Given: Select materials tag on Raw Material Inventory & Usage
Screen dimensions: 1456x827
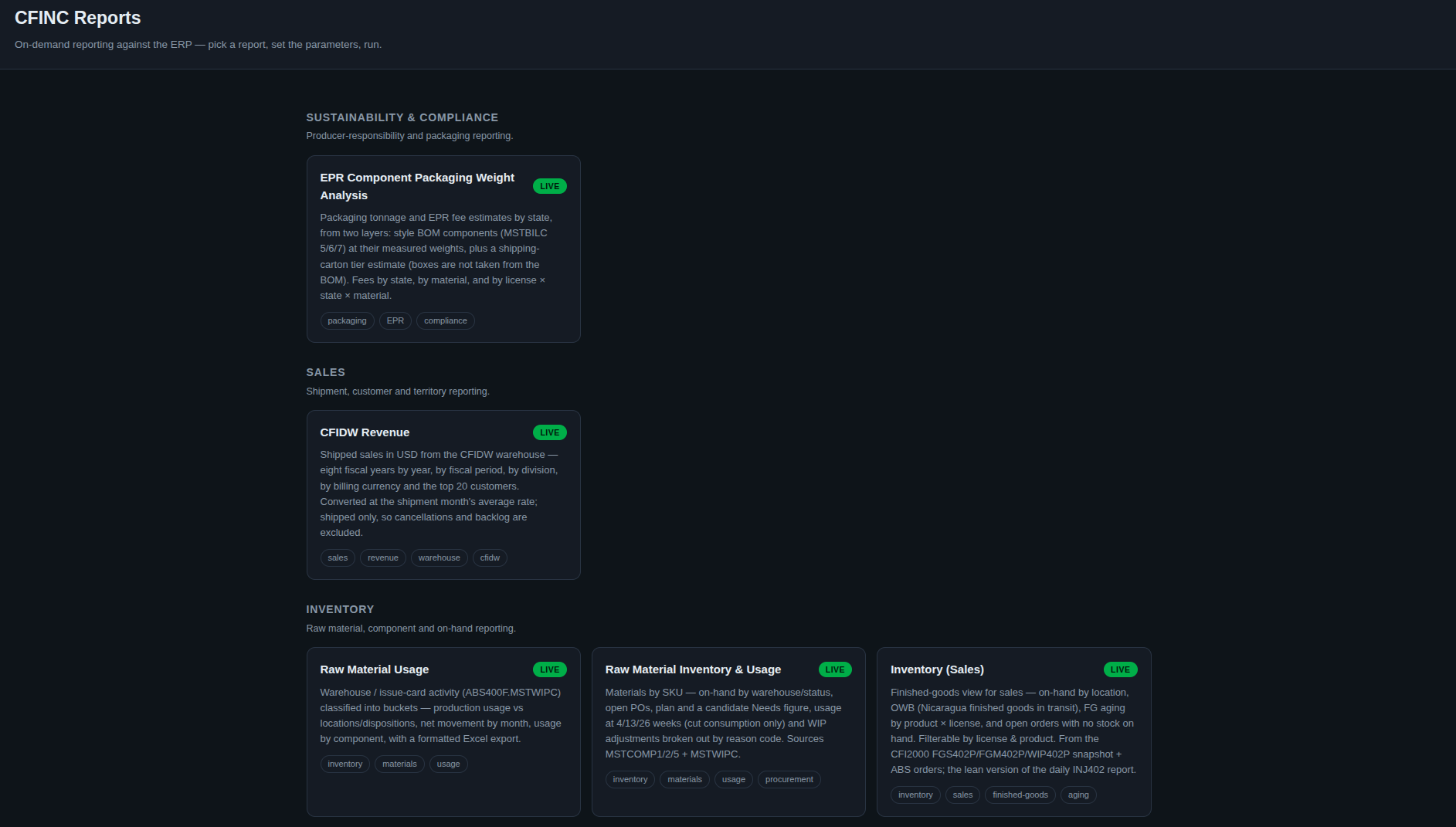Looking at the screenshot, I should click(x=685, y=779).
